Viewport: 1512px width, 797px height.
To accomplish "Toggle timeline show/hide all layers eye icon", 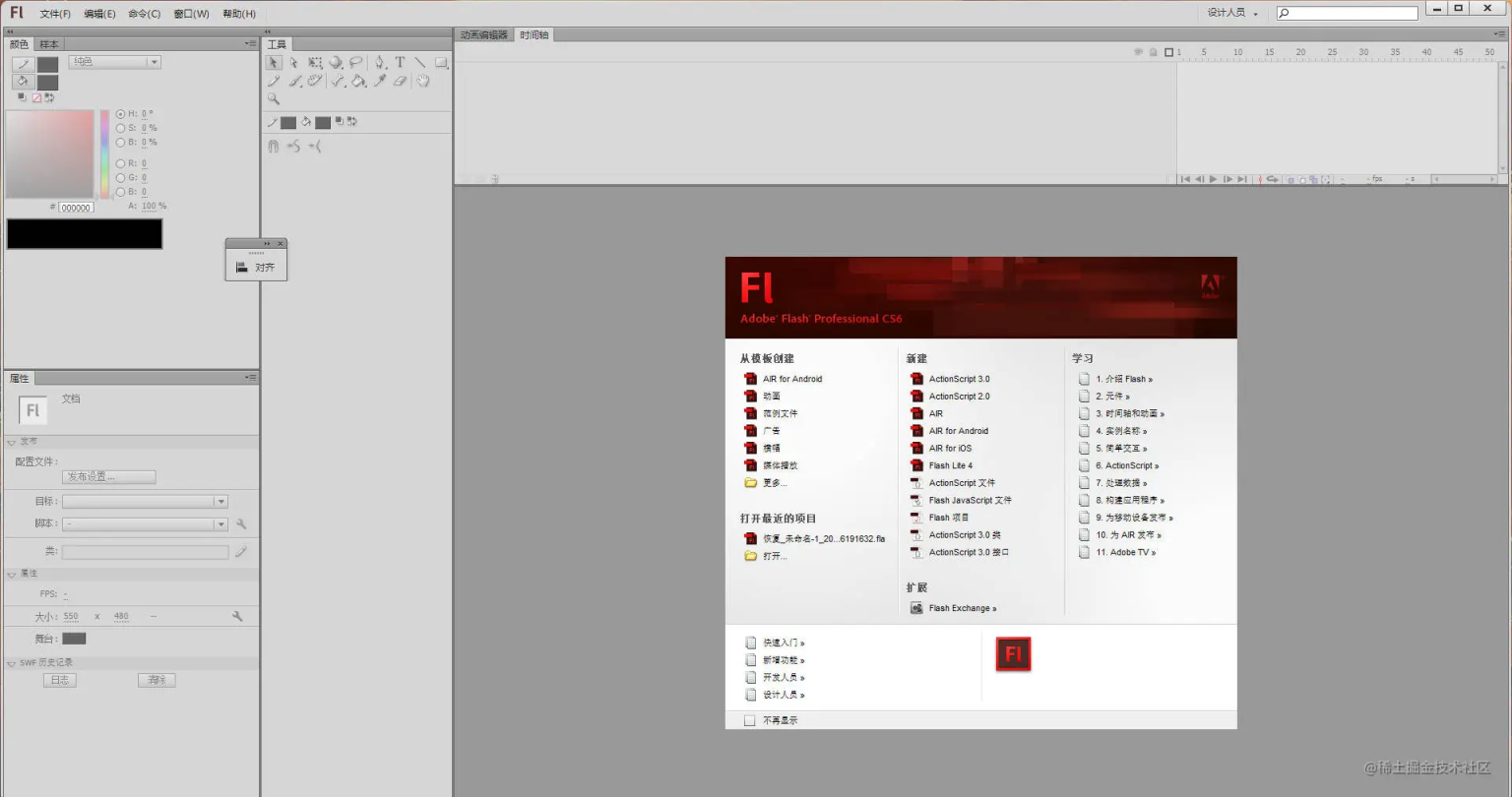I will pyautogui.click(x=1139, y=52).
